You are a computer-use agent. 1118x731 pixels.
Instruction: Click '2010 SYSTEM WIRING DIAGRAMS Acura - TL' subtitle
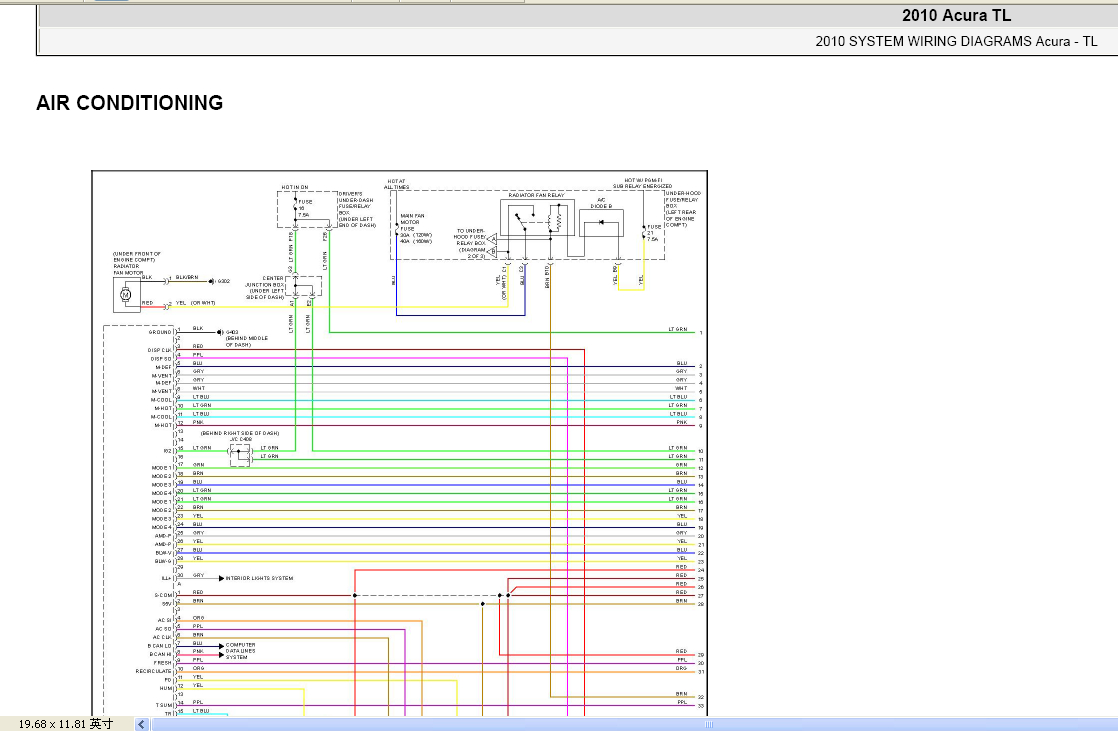pos(956,41)
